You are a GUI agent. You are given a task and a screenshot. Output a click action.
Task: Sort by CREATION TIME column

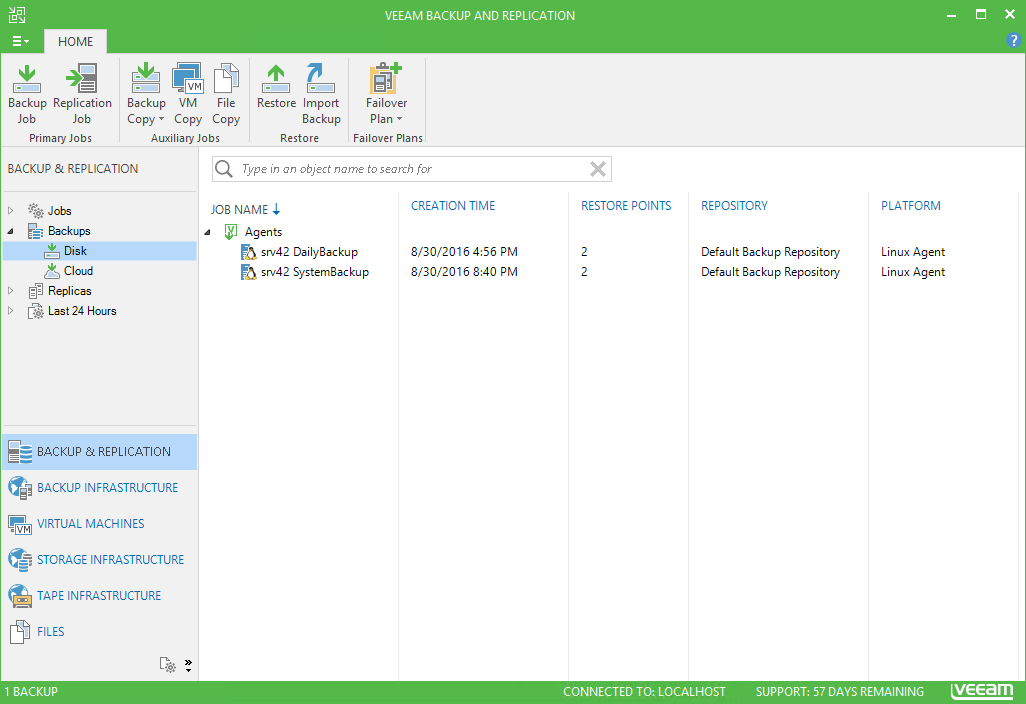(x=453, y=205)
